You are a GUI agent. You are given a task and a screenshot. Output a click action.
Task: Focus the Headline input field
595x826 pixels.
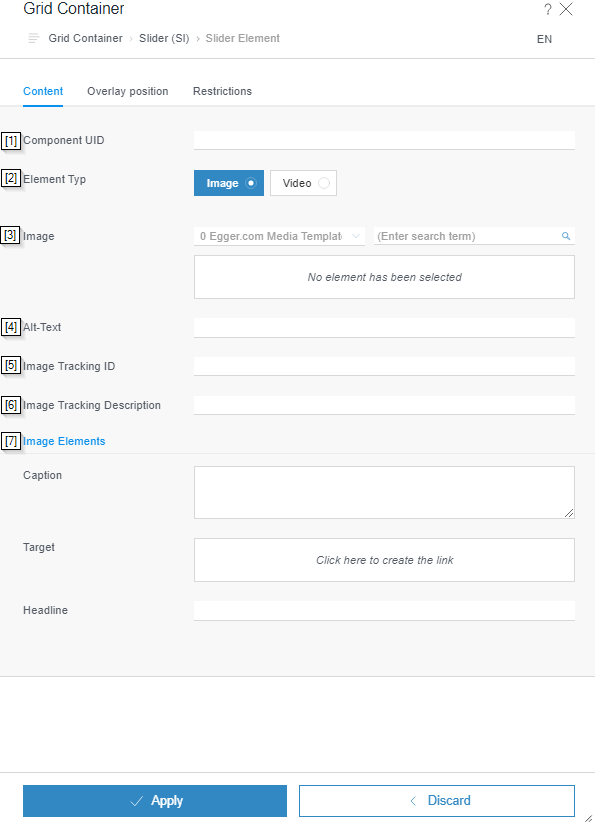pyautogui.click(x=384, y=611)
